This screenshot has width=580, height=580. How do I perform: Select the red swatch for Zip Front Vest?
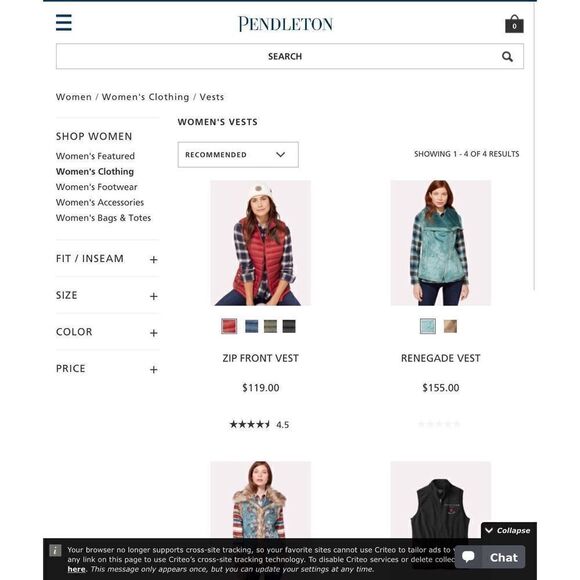tap(229, 326)
